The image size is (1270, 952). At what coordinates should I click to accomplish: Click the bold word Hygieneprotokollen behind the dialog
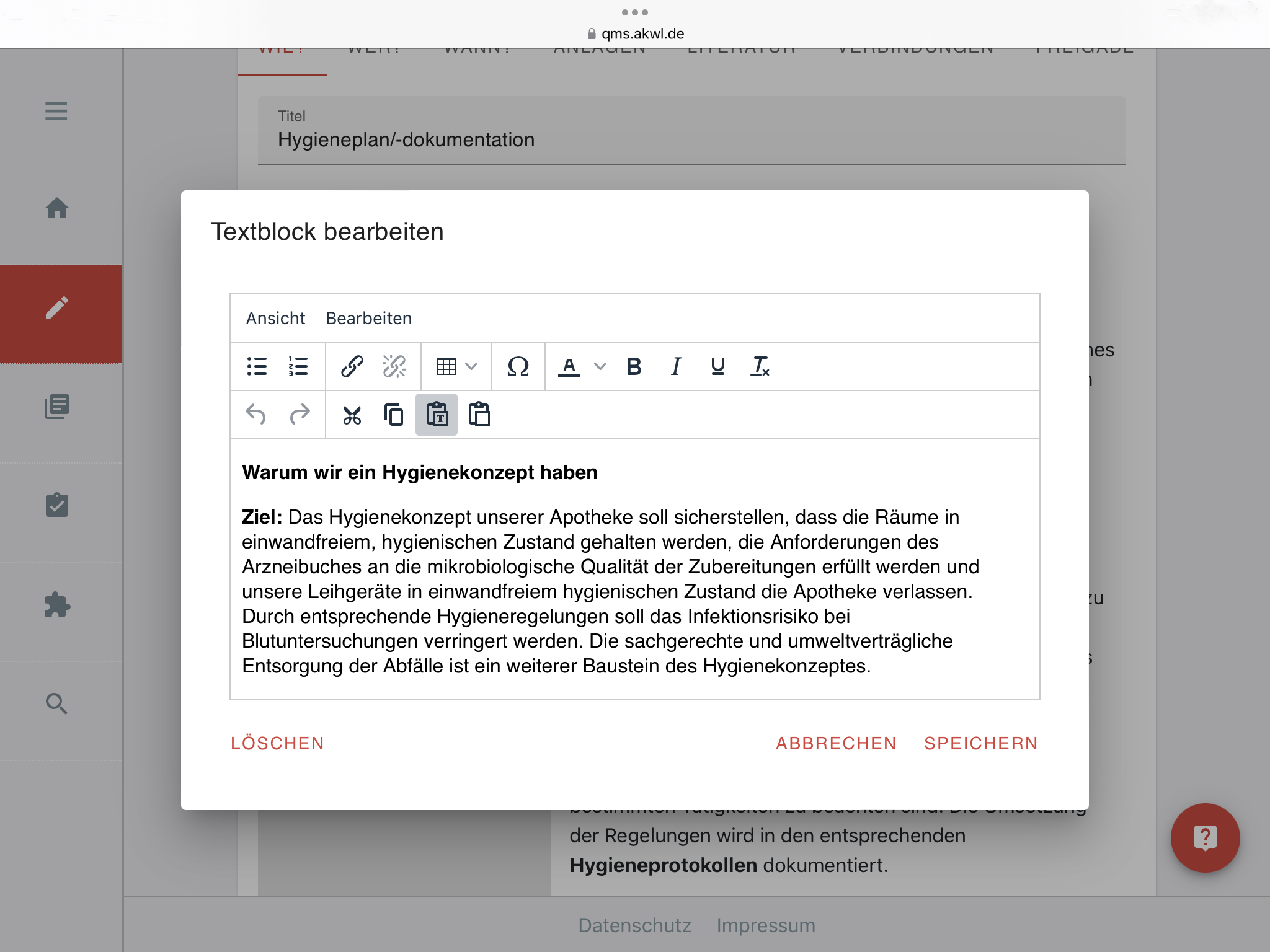click(664, 865)
